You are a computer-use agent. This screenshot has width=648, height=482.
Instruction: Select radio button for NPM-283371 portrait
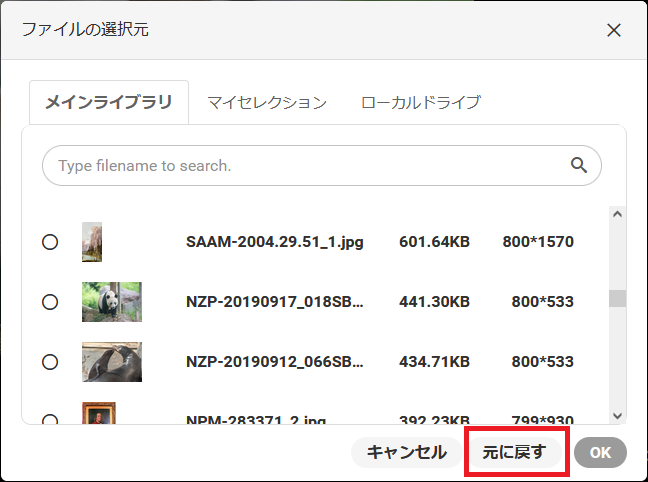50,420
